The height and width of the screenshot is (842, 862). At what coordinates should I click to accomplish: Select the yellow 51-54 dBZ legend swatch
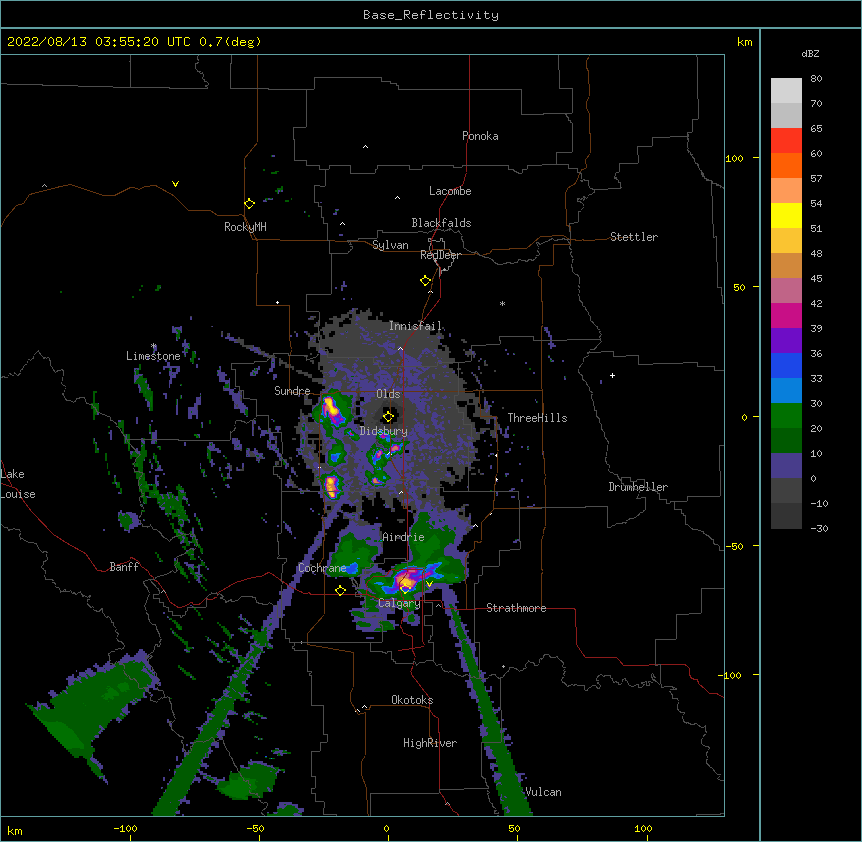click(786, 216)
